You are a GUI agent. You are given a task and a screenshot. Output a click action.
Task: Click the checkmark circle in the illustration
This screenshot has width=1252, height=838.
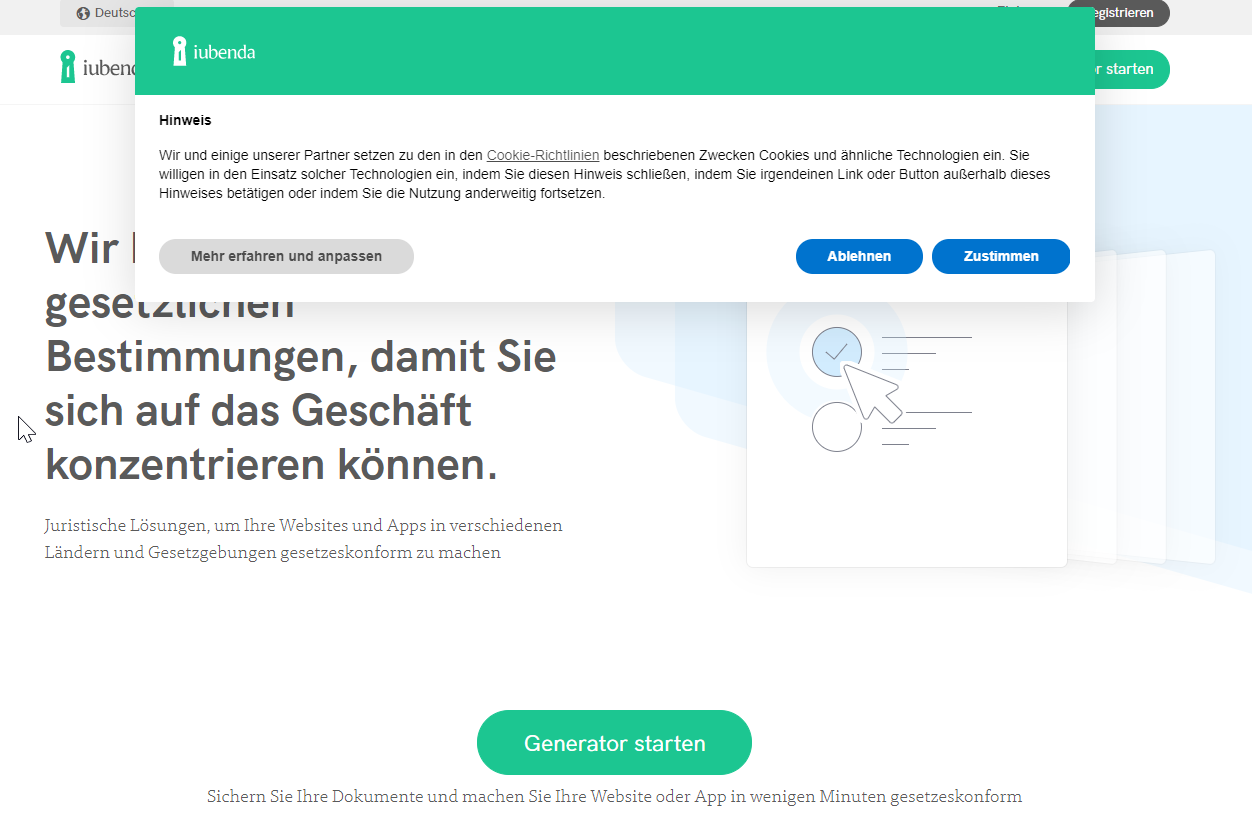(x=838, y=352)
